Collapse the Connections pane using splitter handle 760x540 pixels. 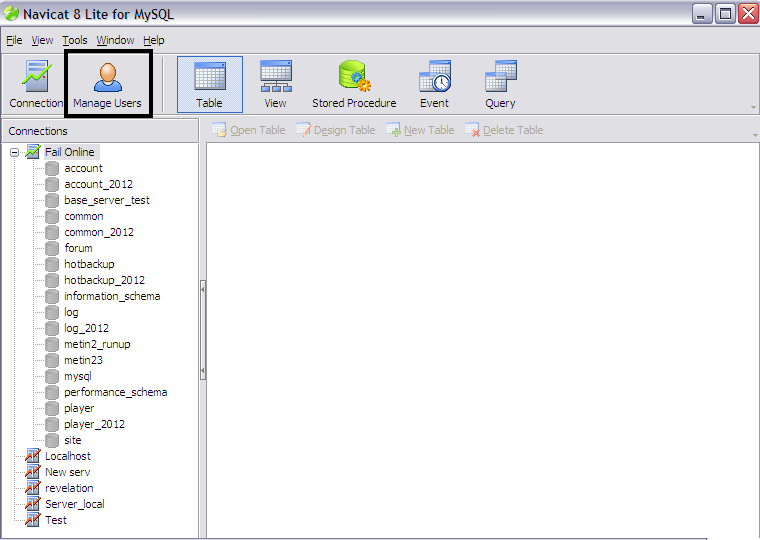point(203,330)
